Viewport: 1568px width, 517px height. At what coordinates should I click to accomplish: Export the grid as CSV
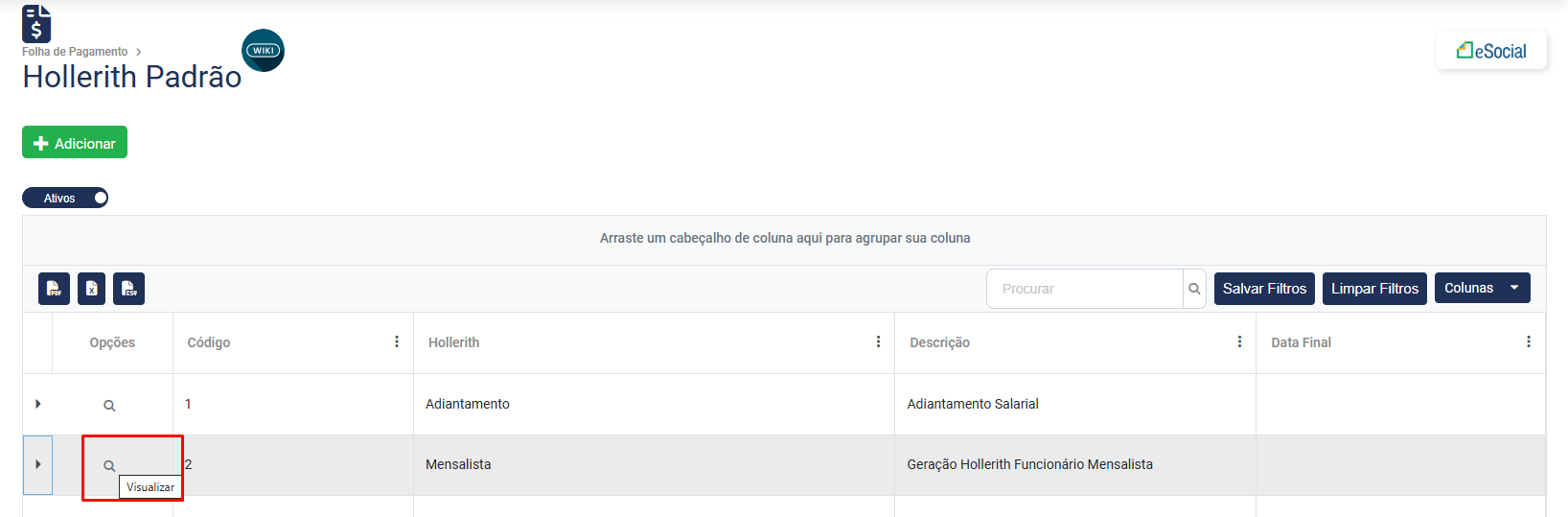point(128,289)
